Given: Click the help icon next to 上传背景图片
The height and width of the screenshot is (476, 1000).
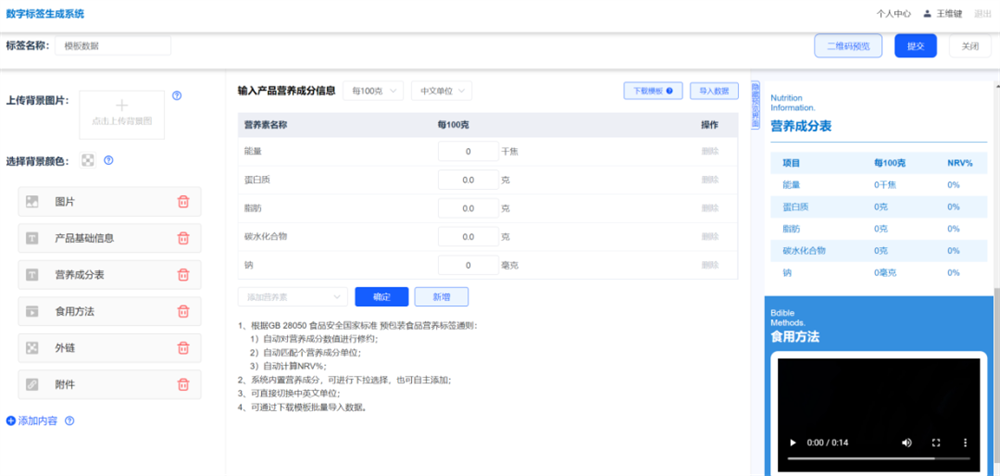Looking at the screenshot, I should 177,96.
